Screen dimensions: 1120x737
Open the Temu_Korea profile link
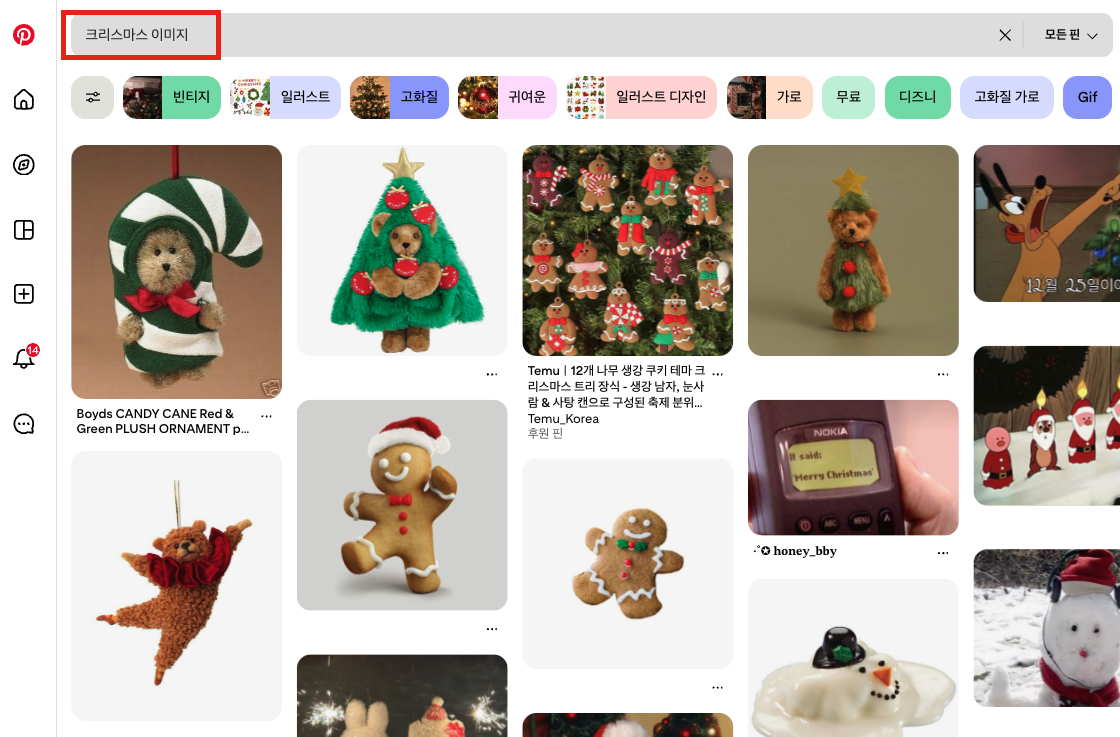pos(563,418)
